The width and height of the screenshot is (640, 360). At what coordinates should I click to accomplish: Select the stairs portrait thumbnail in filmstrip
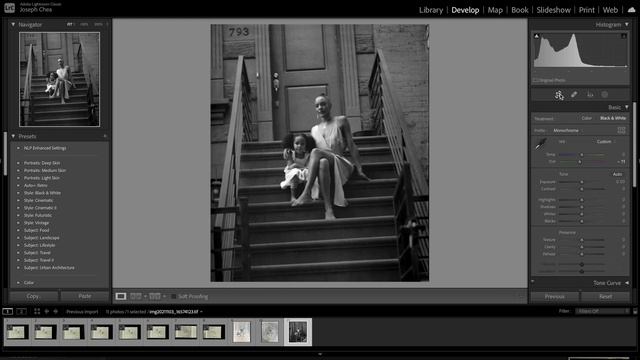pos(298,332)
